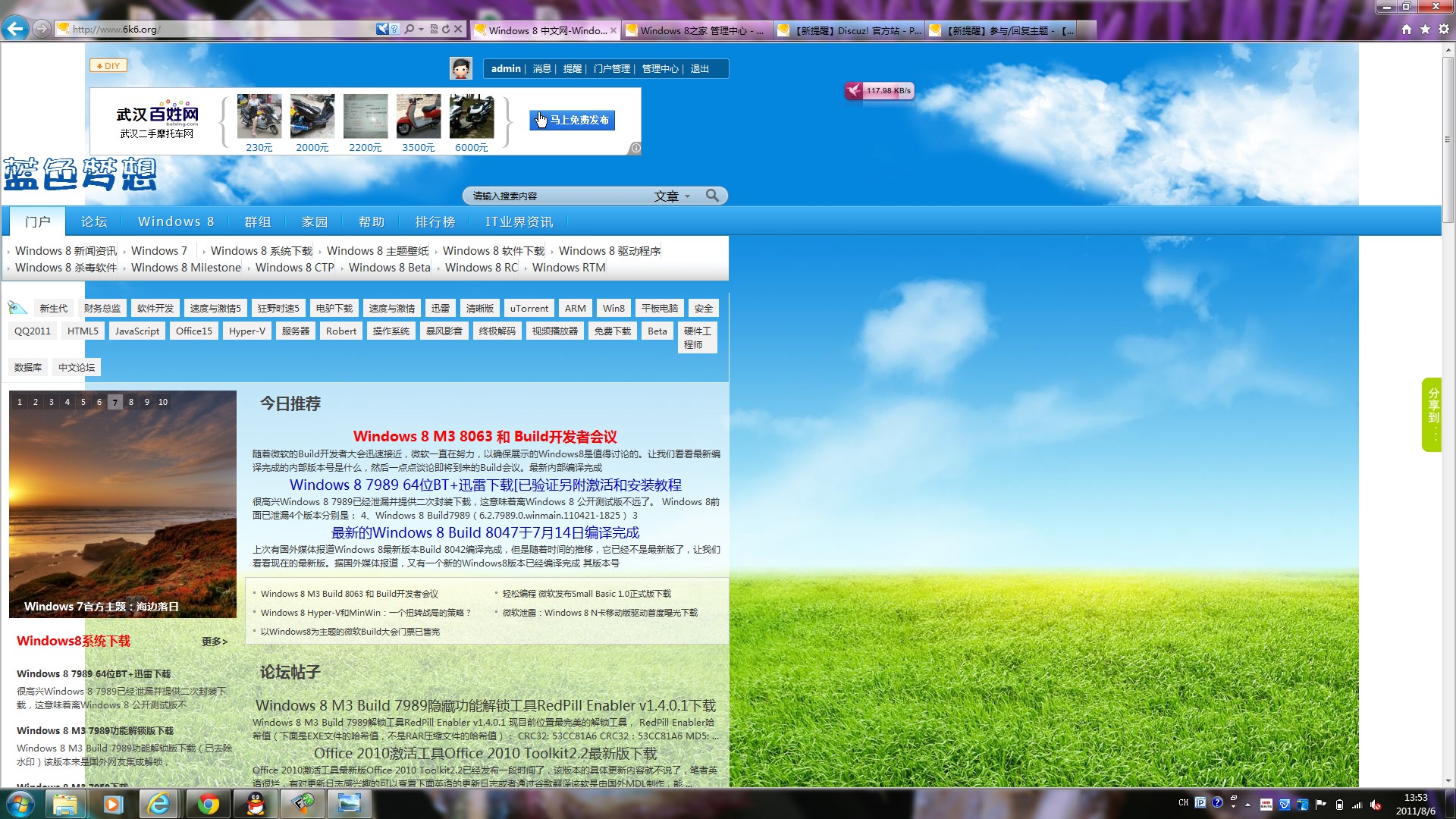1456x819 pixels.
Task: Select the IT业界资讯 navigation tab
Action: [x=519, y=221]
